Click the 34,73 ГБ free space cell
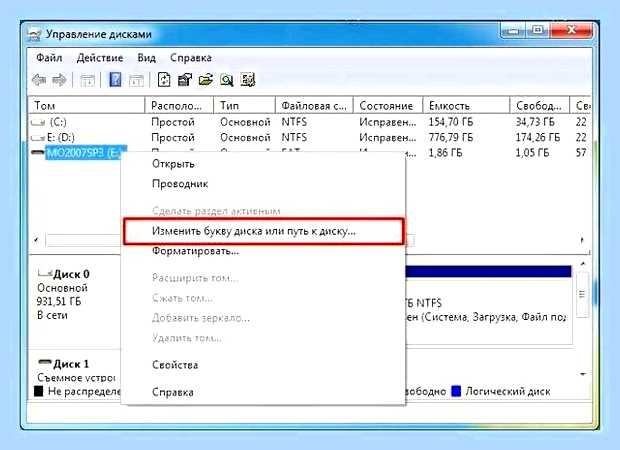 (x=535, y=122)
